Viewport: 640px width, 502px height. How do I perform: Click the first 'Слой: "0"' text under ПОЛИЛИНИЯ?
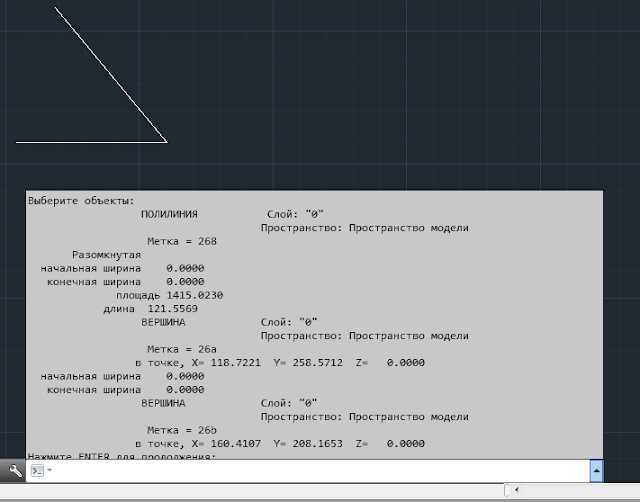pos(295,214)
